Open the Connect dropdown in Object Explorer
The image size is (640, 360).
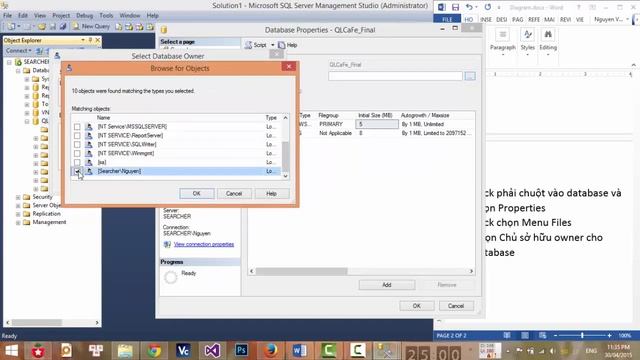point(18,51)
